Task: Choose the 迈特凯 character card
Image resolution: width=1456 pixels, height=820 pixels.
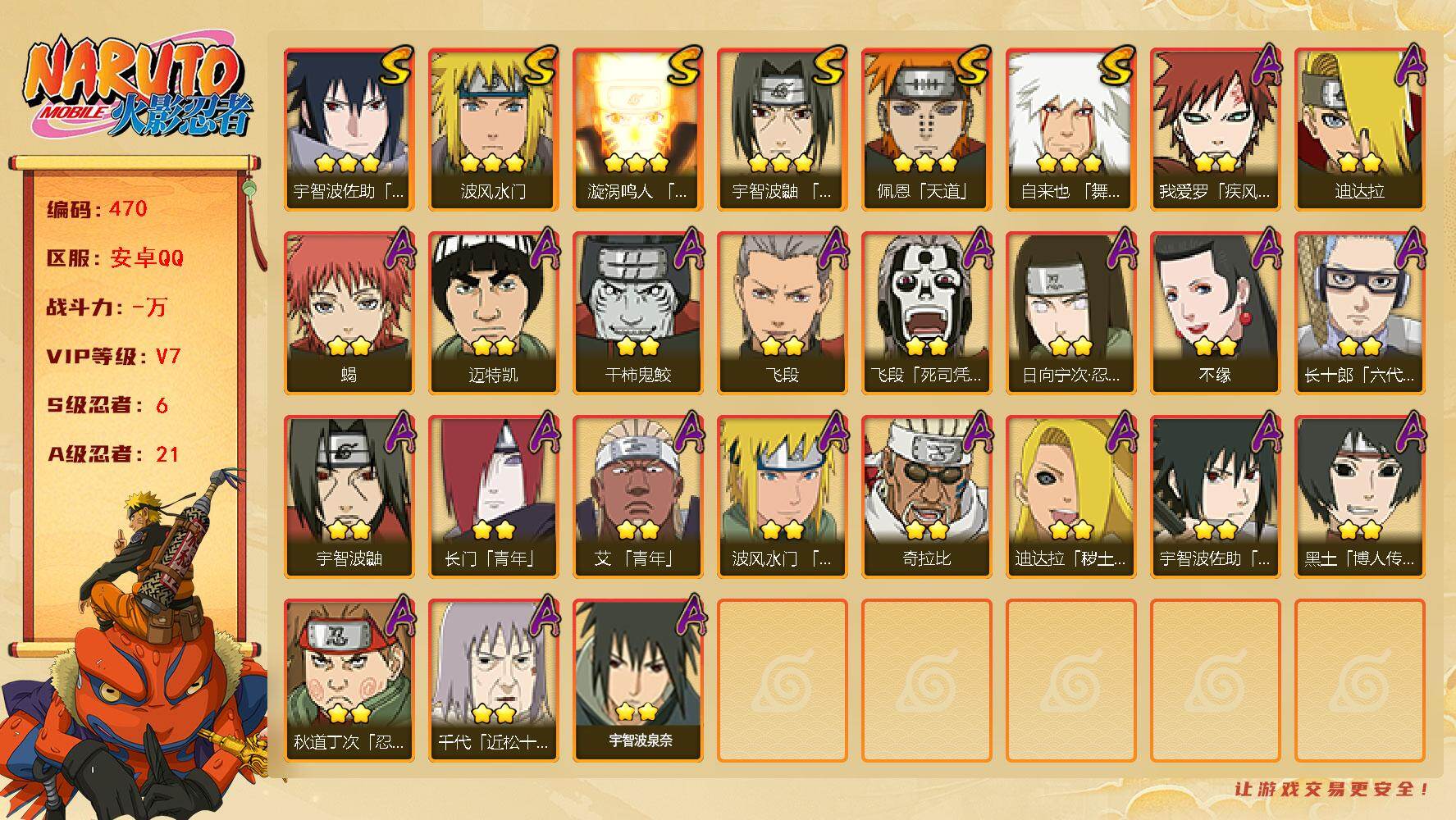Action: tap(493, 312)
